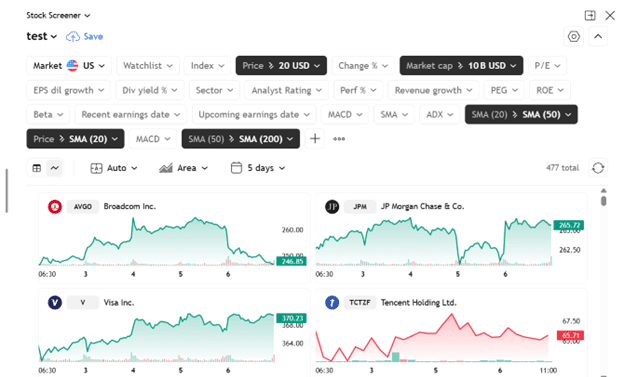Click the 246.85 price label
The width and height of the screenshot is (624, 377).
coord(291,262)
